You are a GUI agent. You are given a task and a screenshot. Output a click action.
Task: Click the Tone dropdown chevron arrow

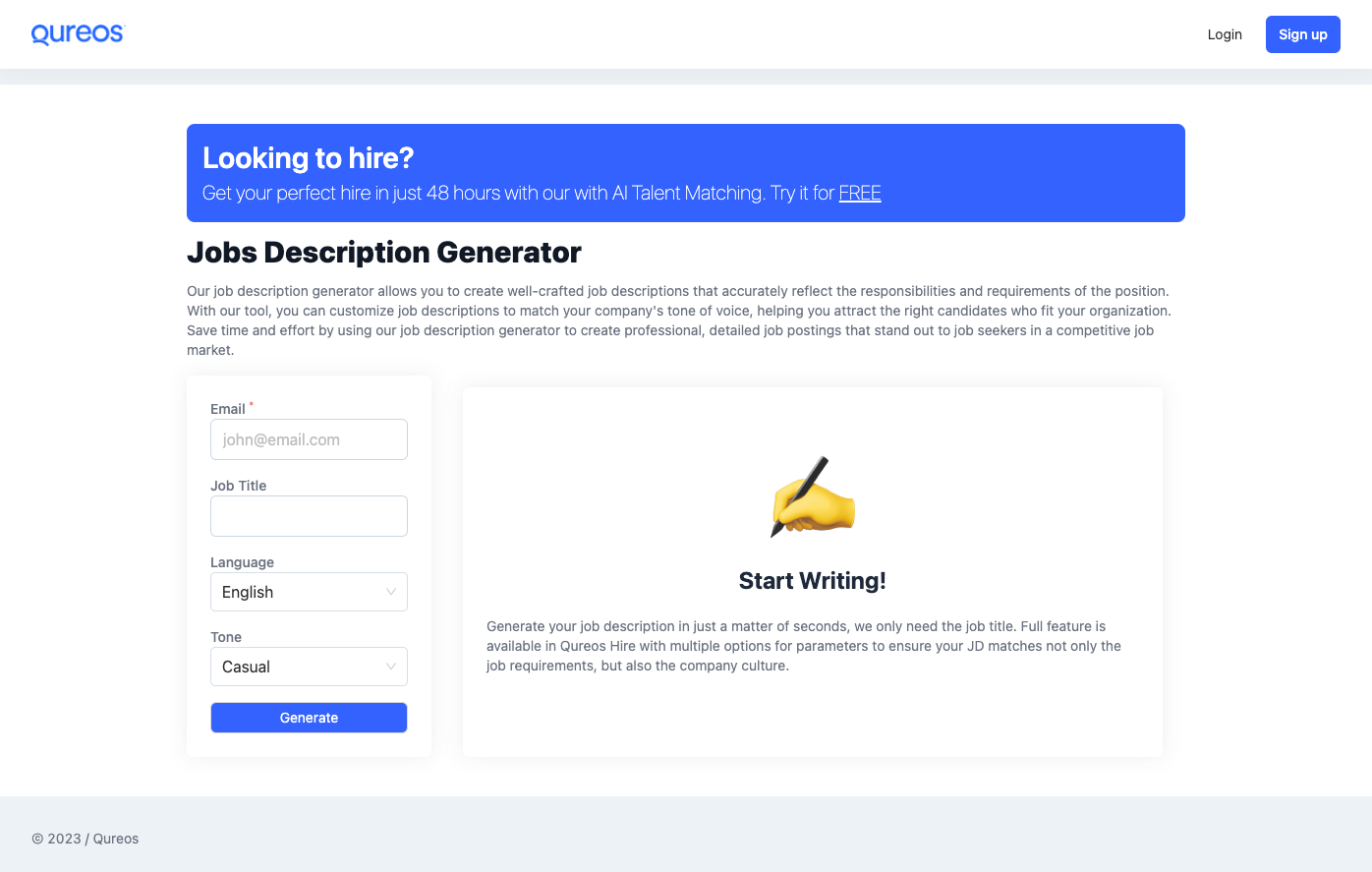[x=390, y=667]
